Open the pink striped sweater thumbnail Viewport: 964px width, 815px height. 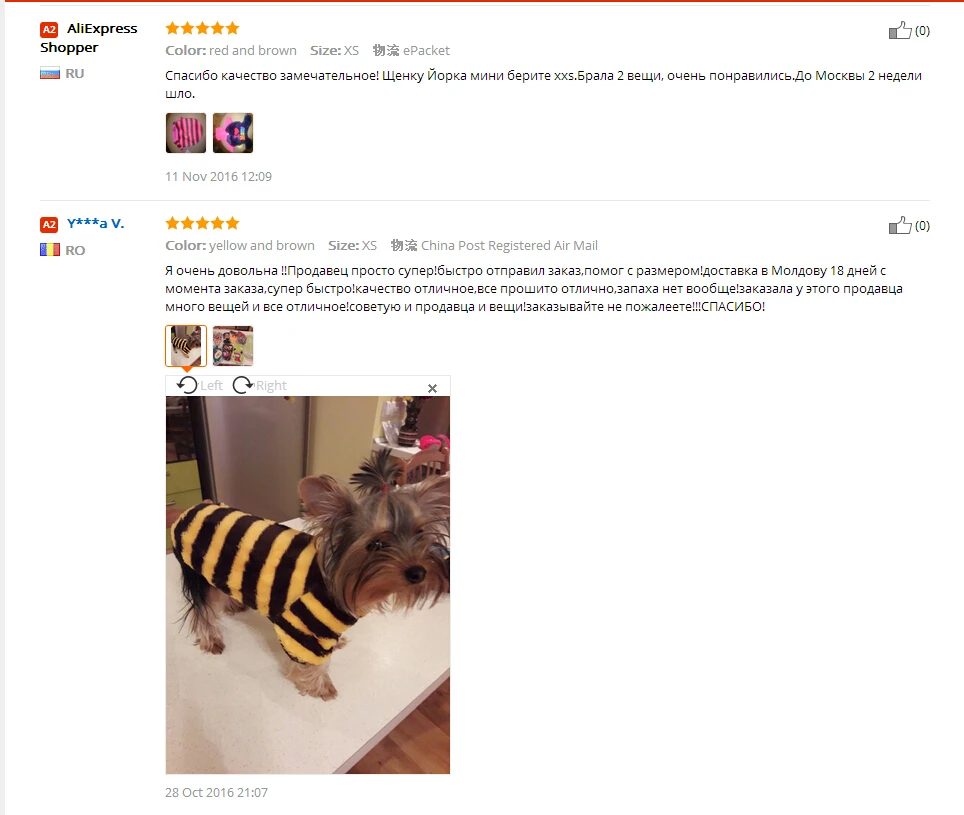pyautogui.click(x=186, y=133)
